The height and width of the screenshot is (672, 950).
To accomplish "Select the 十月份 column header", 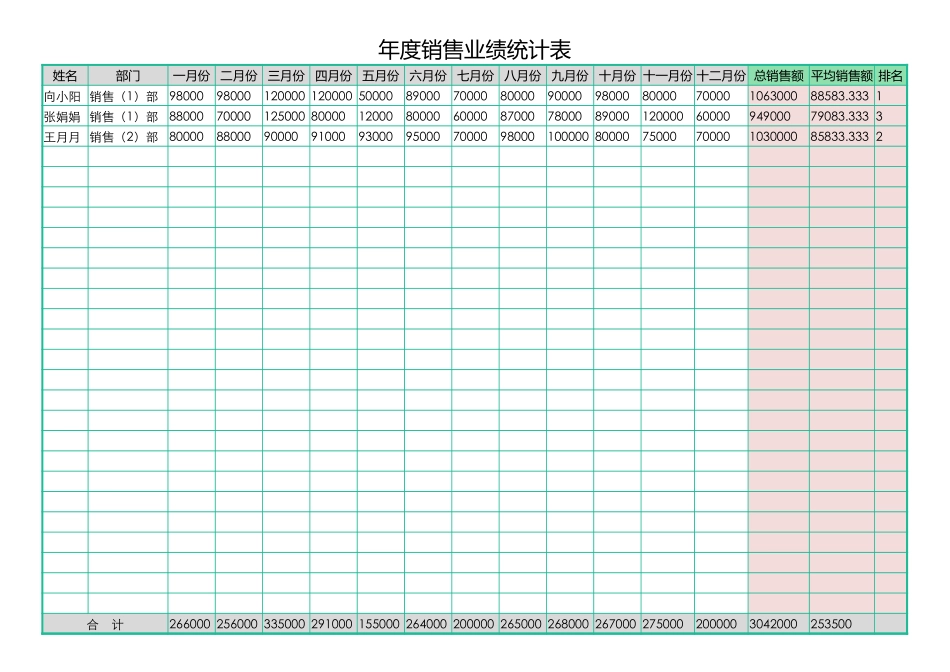I will 617,76.
